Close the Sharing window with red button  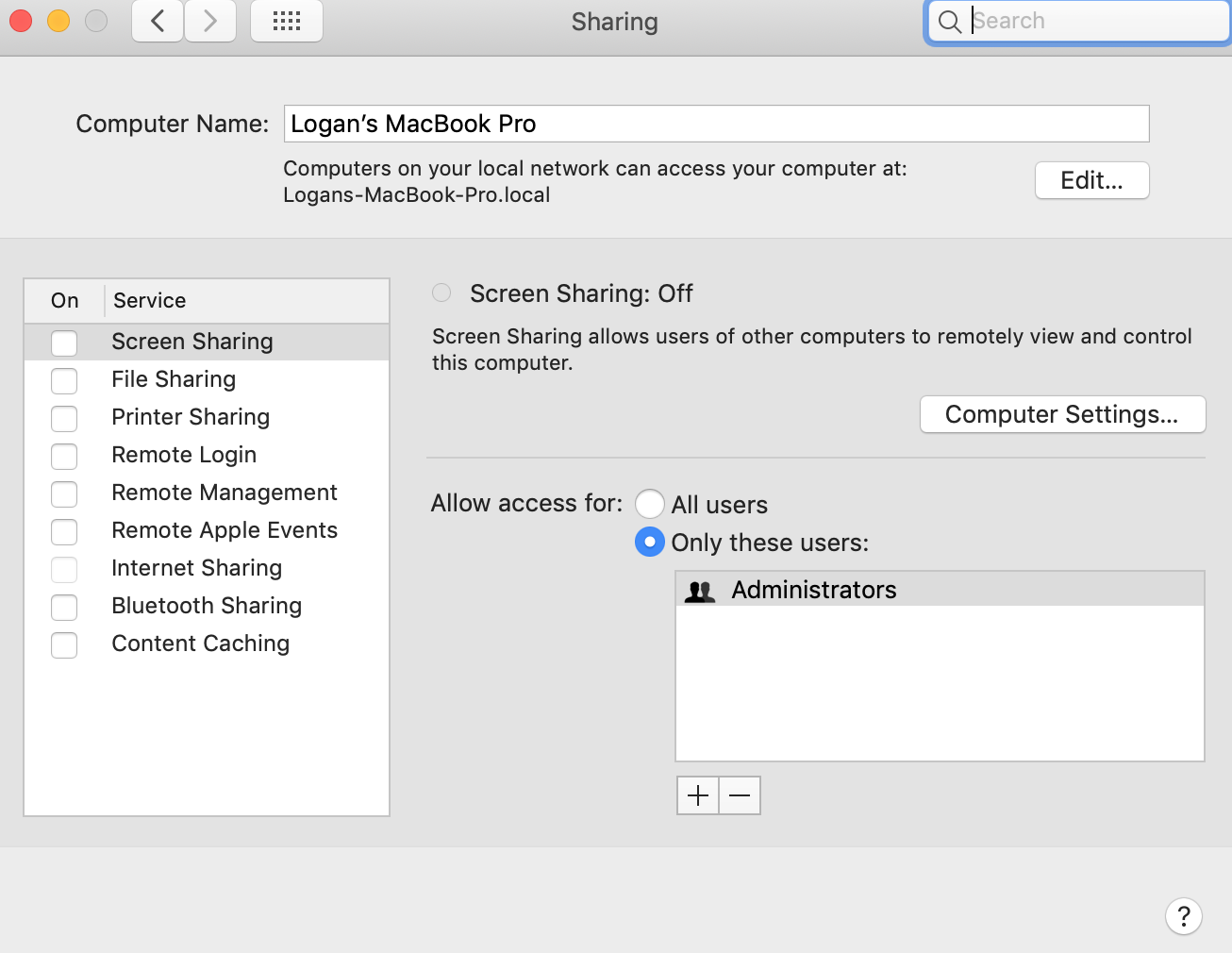coord(21,21)
